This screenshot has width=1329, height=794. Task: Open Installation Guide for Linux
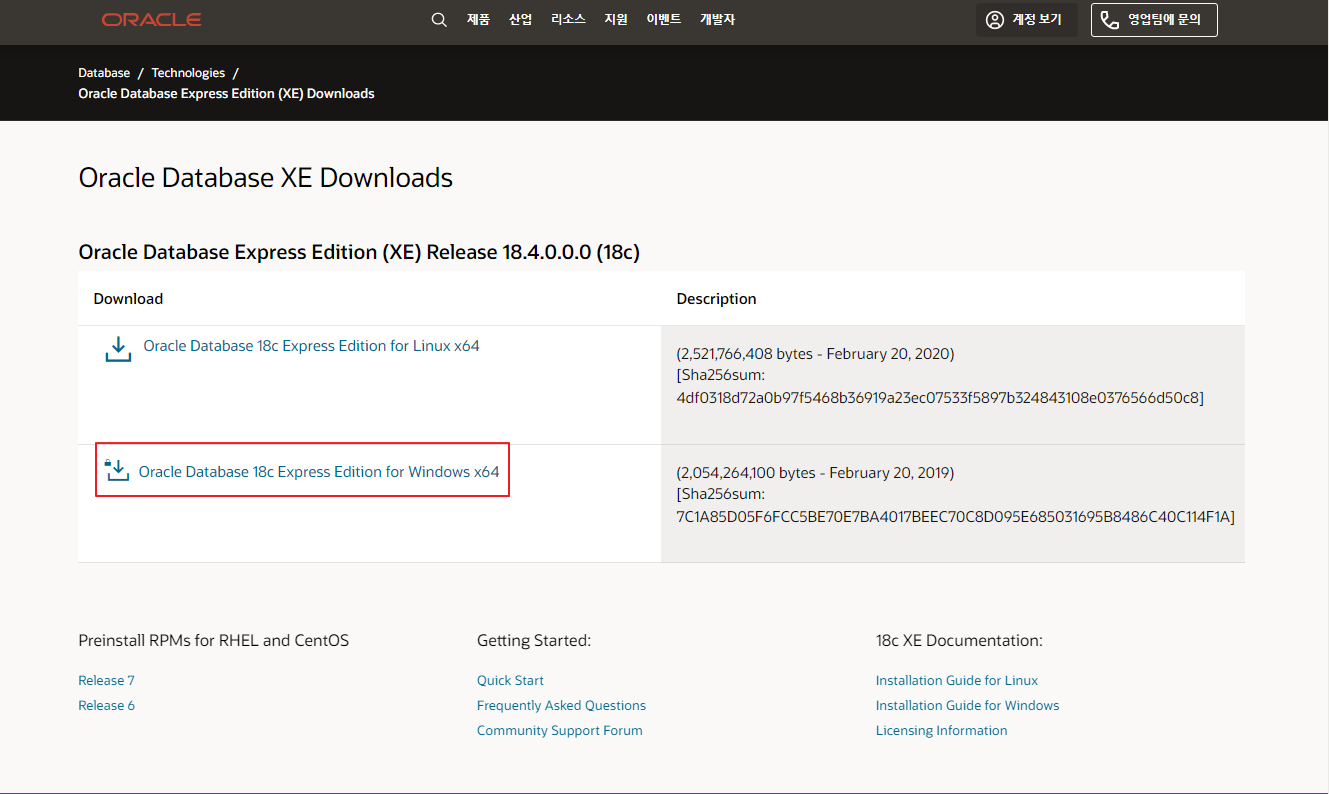tap(957, 681)
